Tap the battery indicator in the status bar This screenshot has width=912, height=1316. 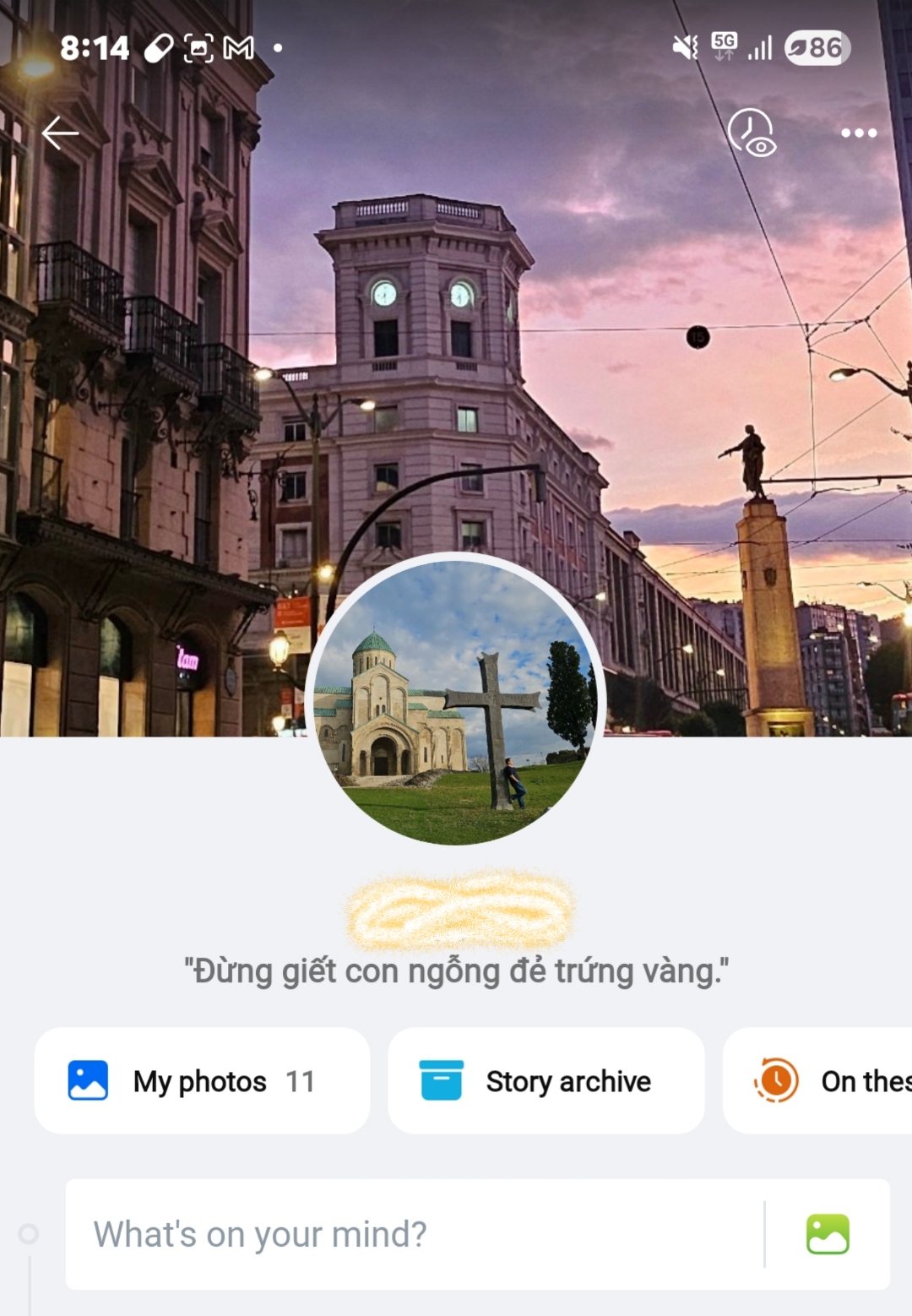click(x=817, y=48)
